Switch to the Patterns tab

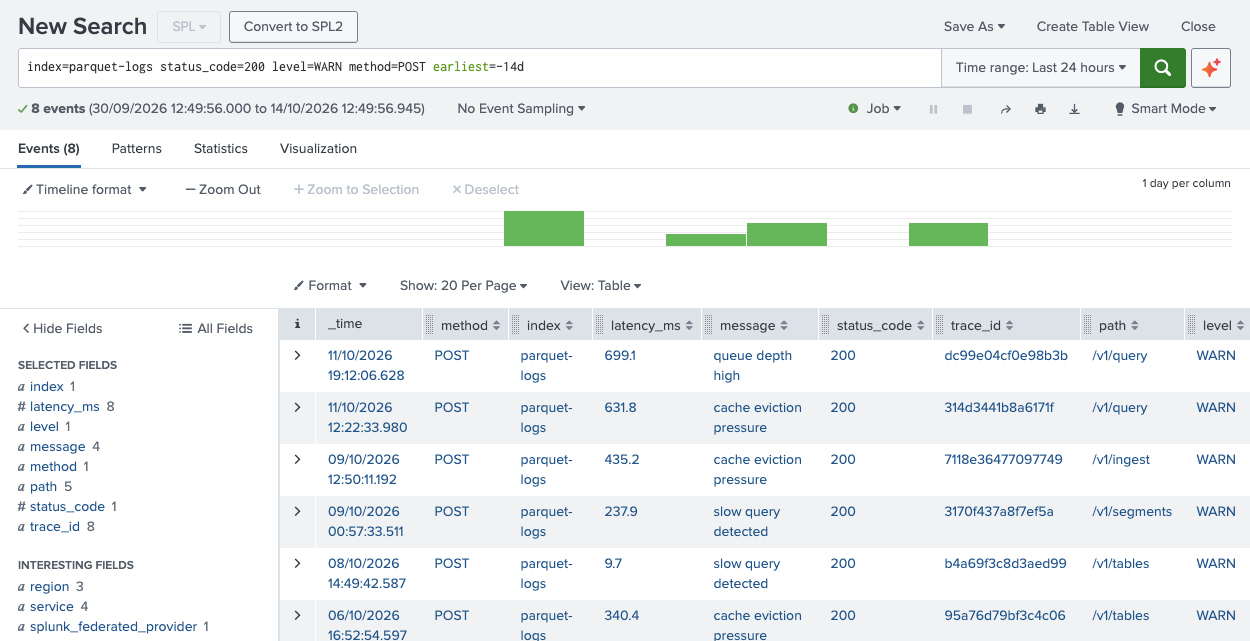[137, 148]
